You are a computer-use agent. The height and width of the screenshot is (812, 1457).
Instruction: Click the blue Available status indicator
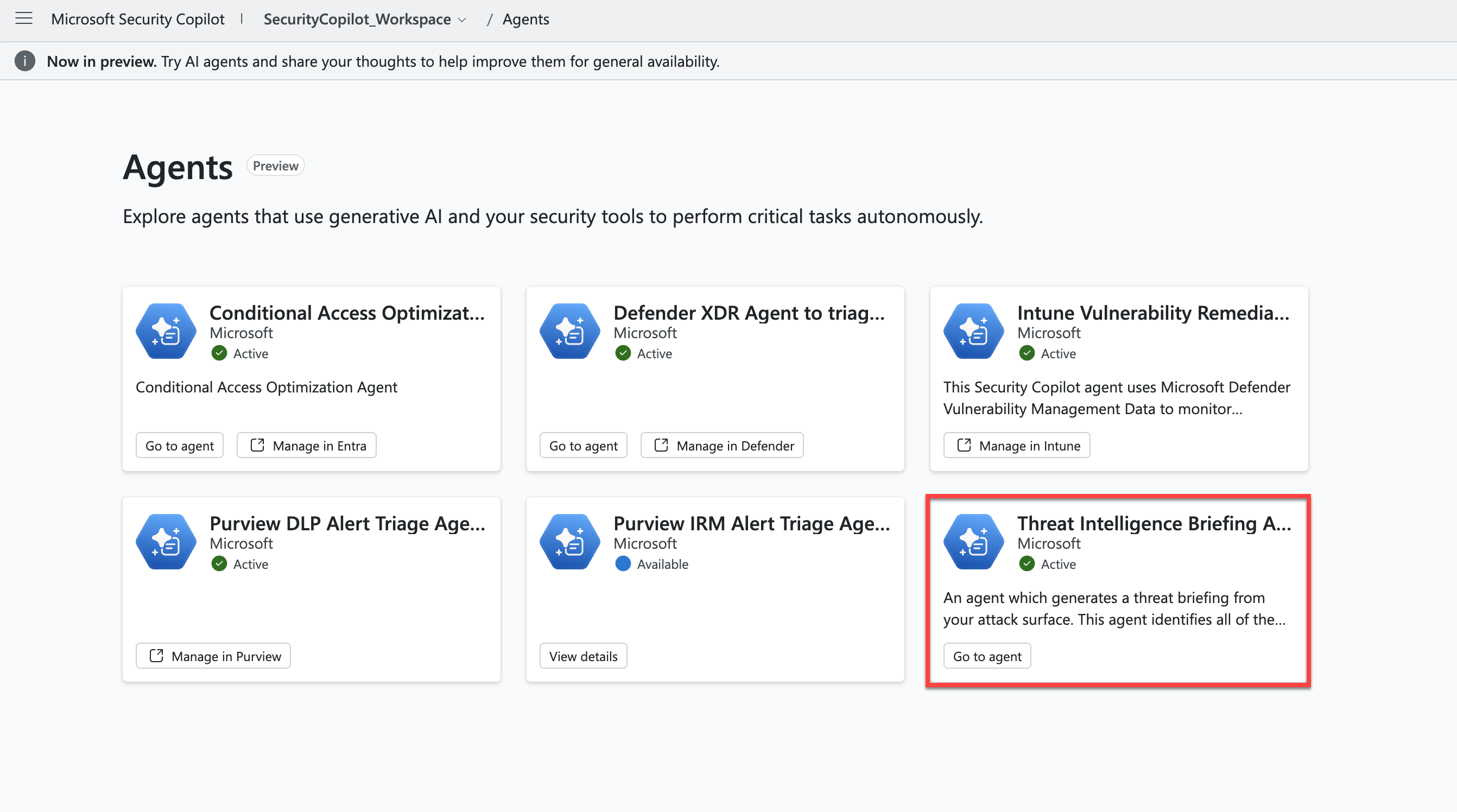[623, 564]
